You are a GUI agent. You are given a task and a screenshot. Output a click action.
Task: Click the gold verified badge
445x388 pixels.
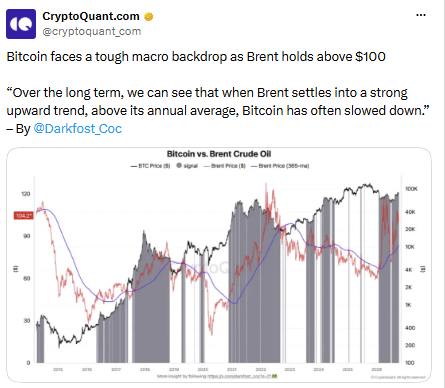click(149, 17)
